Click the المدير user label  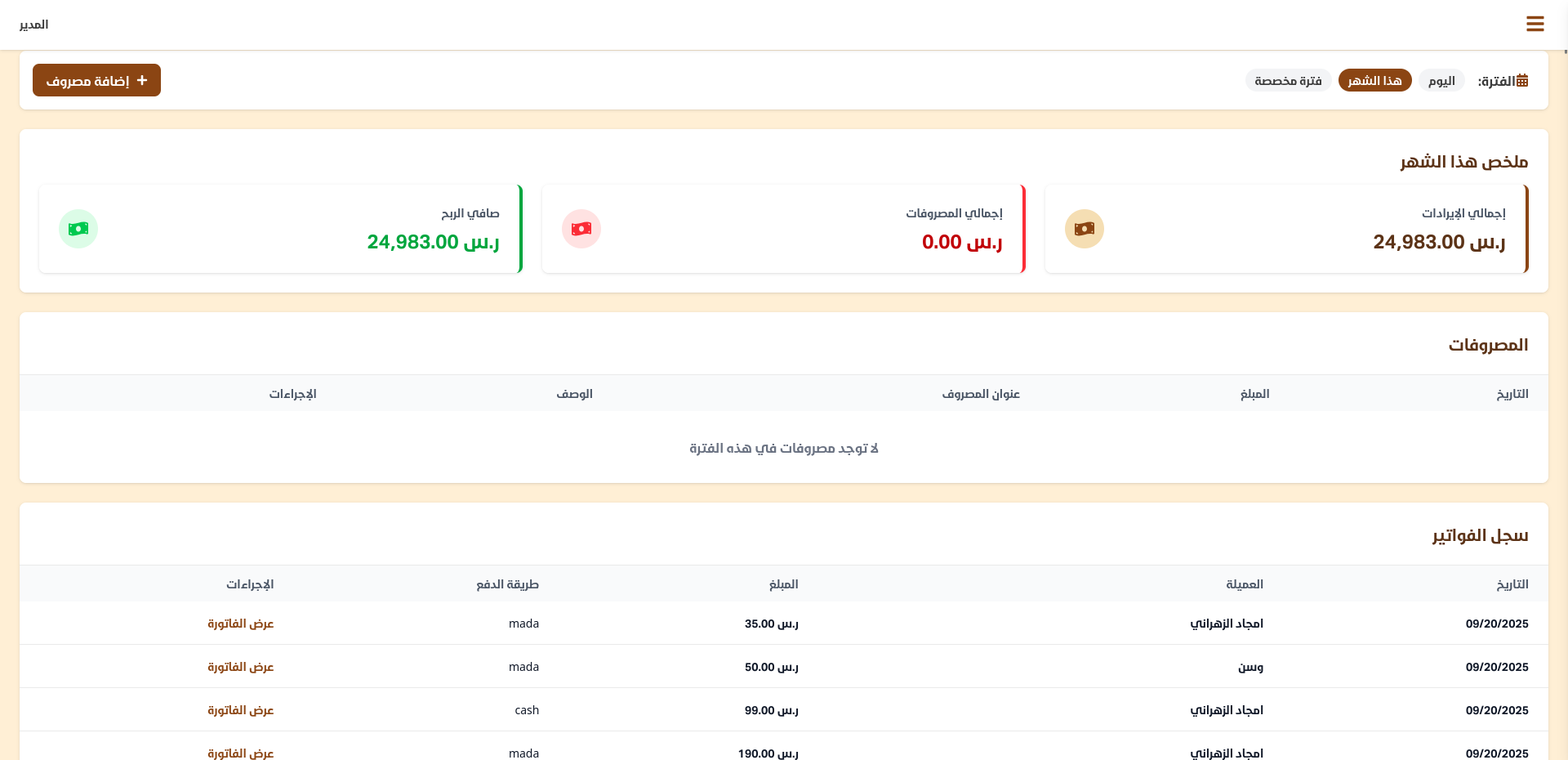[x=33, y=25]
